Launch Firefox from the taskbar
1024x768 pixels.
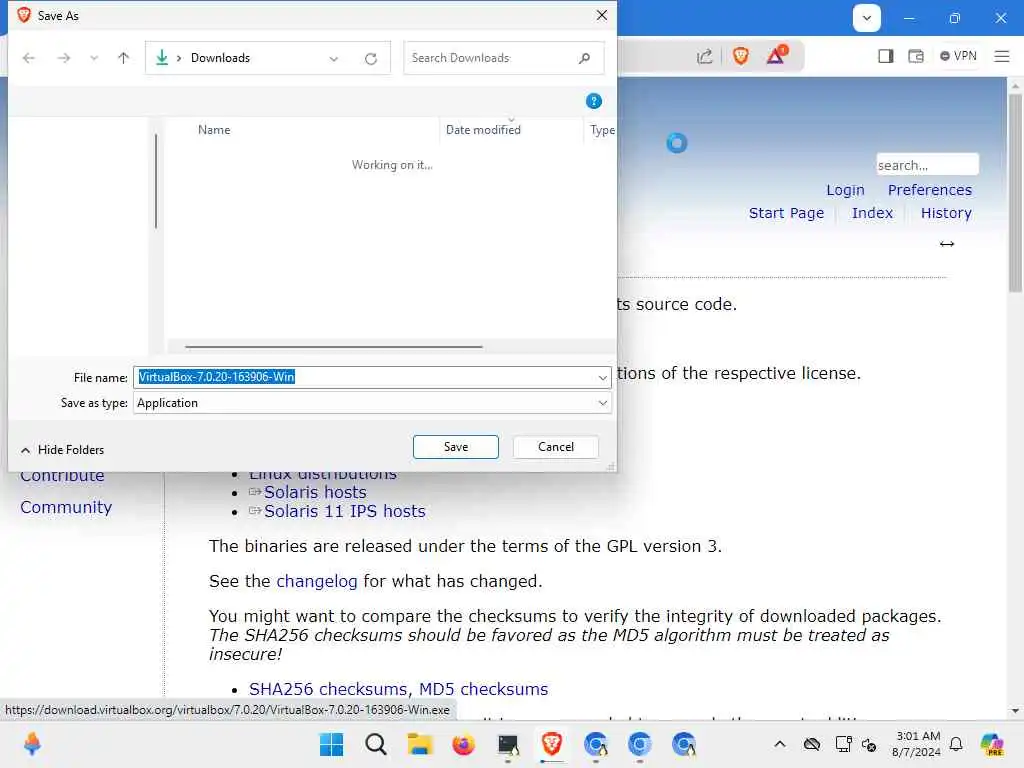pyautogui.click(x=464, y=744)
